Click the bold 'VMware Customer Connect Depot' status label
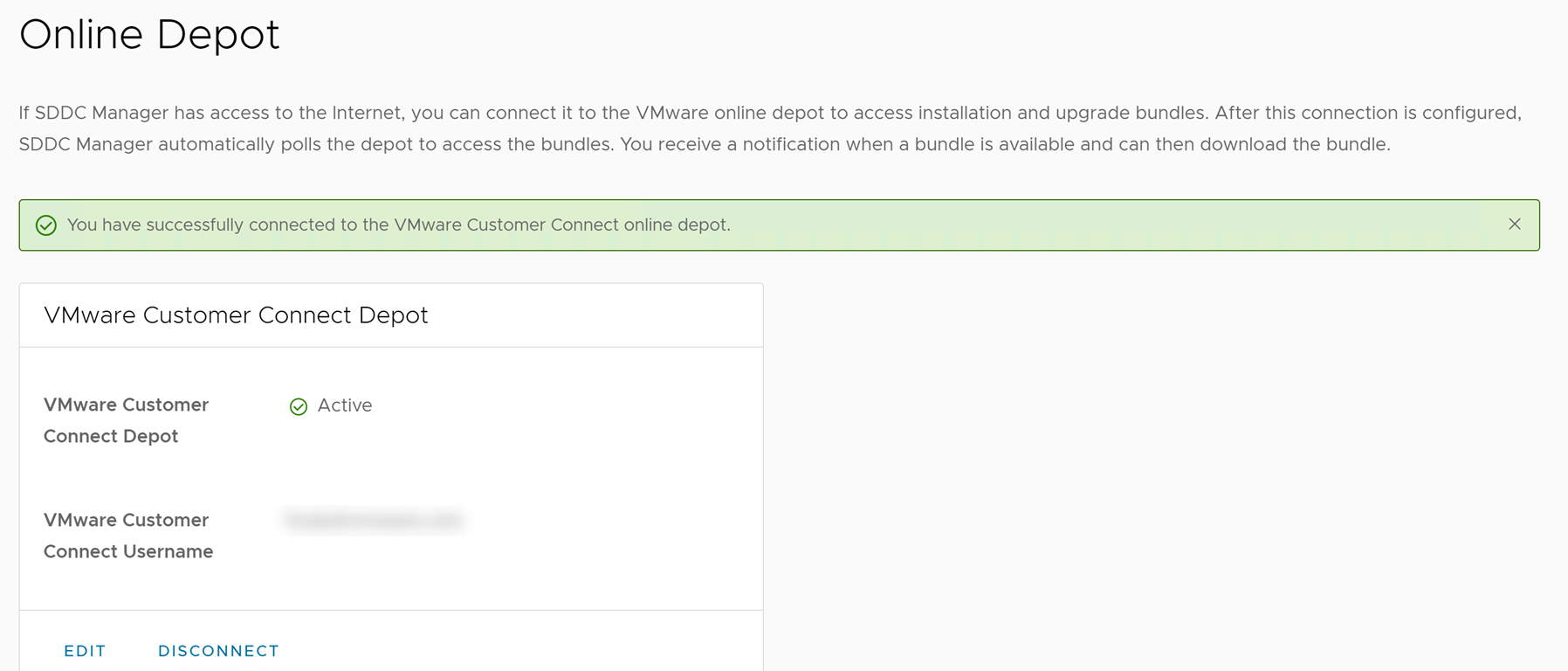 (126, 420)
